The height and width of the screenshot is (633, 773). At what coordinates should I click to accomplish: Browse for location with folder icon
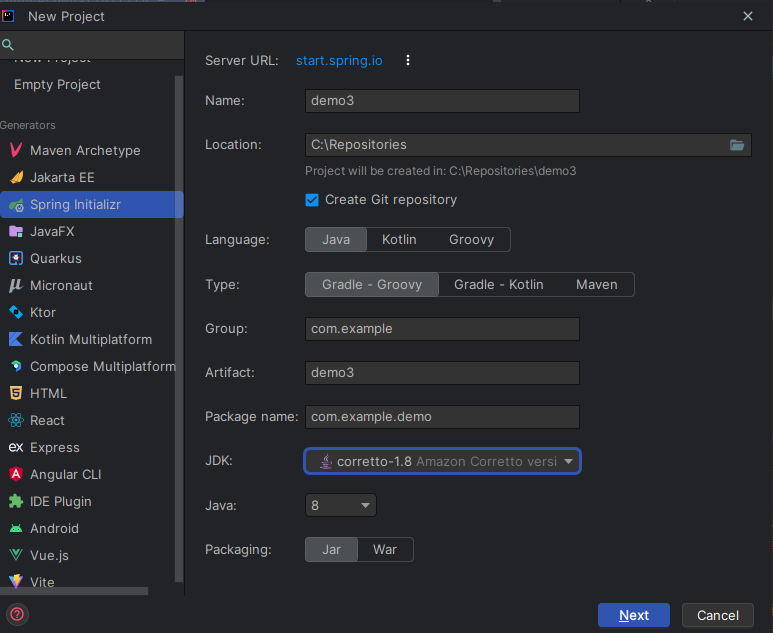tap(737, 145)
